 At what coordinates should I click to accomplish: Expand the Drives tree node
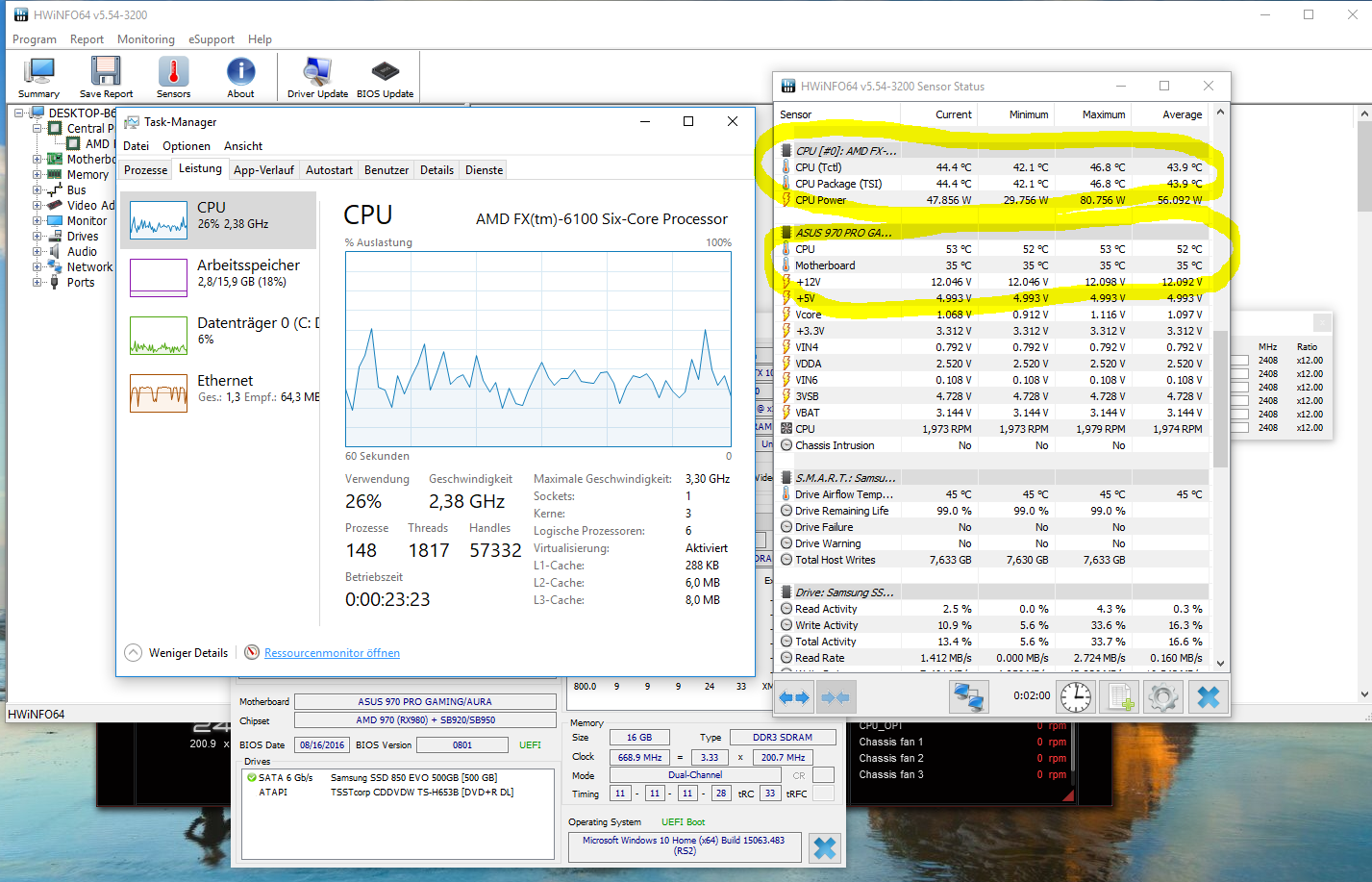point(37,236)
